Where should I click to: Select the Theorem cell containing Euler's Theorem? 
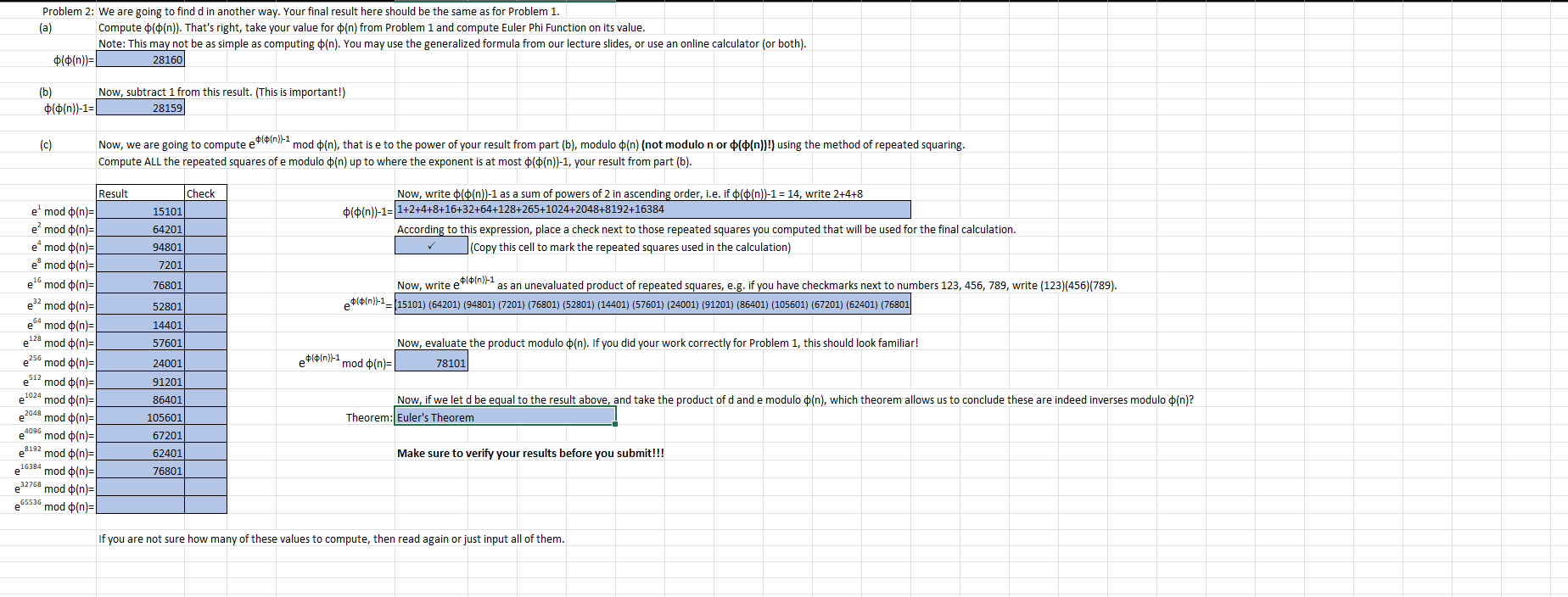(506, 417)
